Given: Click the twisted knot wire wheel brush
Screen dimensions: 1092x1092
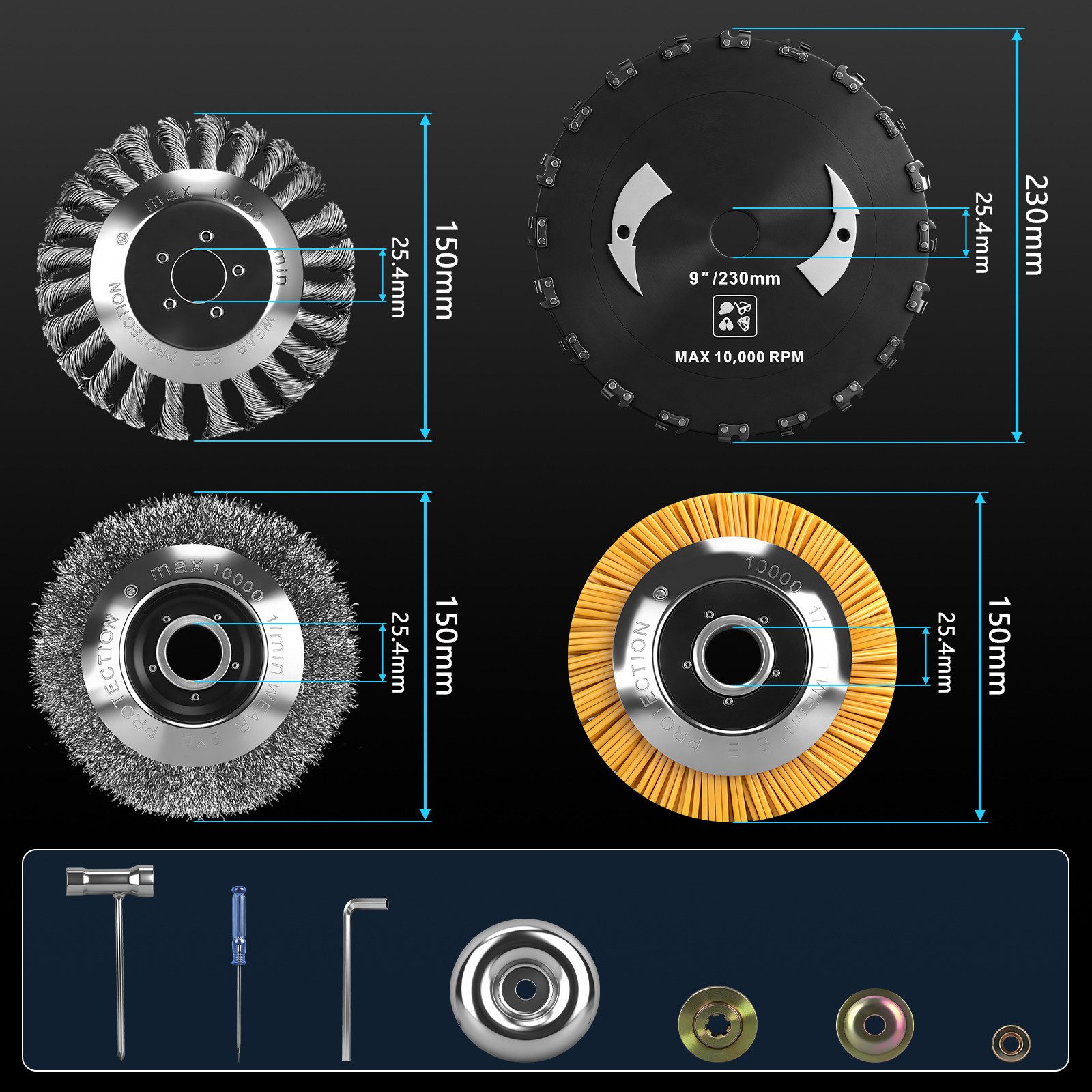Looking at the screenshot, I should [x=195, y=276].
